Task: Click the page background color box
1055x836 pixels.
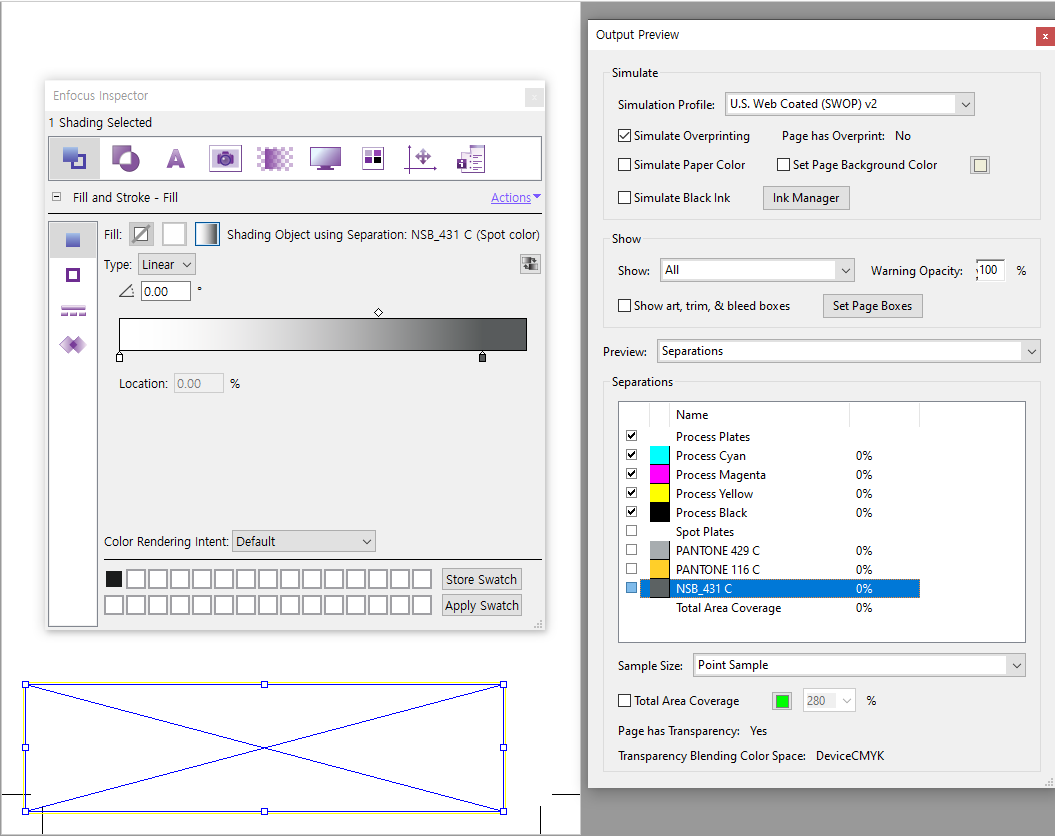Action: point(980,165)
